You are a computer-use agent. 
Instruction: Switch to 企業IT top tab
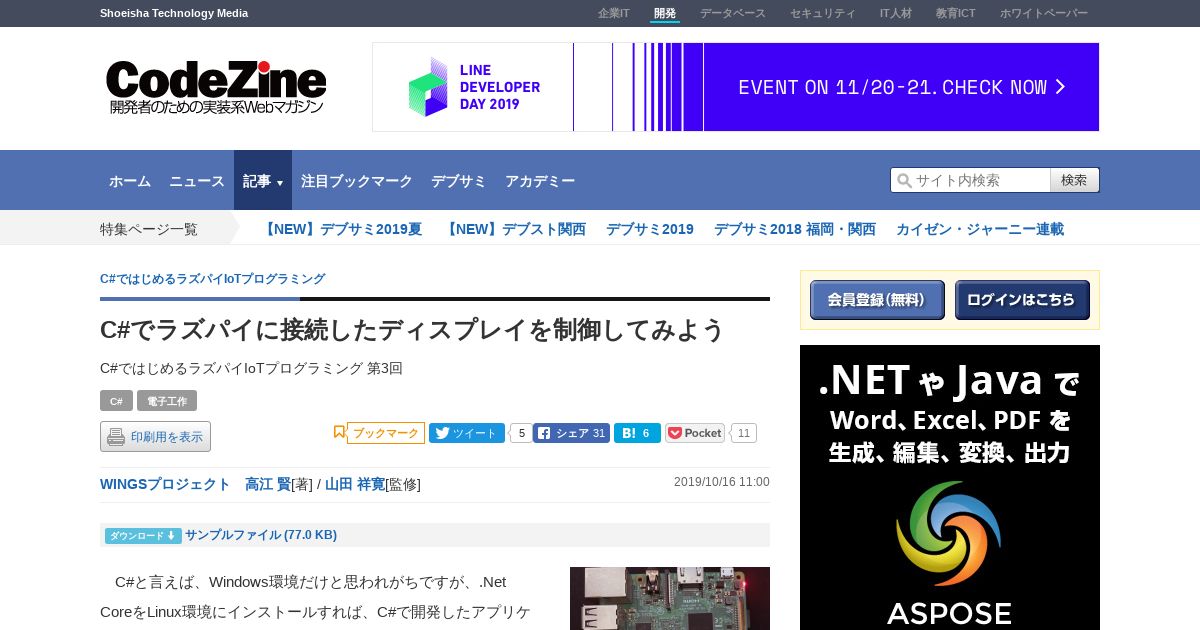614,13
